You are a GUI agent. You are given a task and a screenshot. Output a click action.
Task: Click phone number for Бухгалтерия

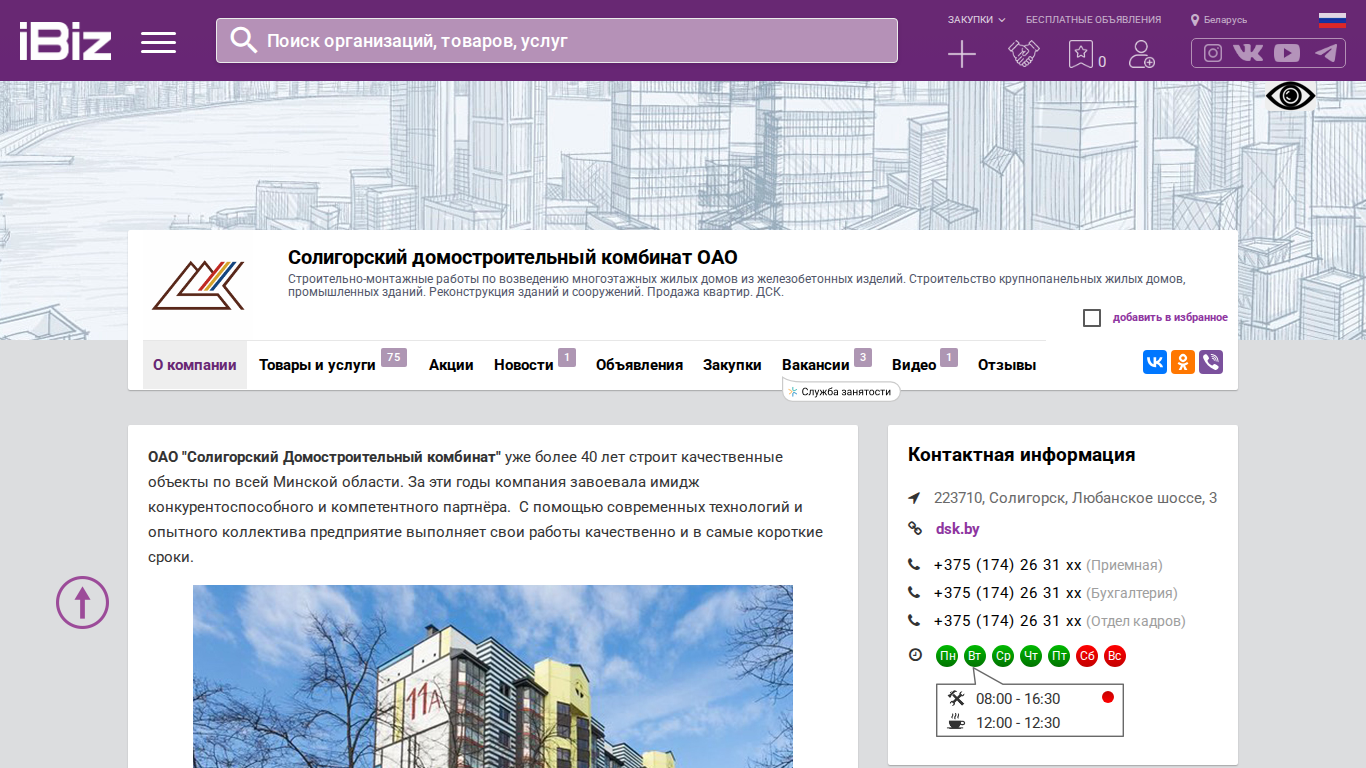point(1008,593)
